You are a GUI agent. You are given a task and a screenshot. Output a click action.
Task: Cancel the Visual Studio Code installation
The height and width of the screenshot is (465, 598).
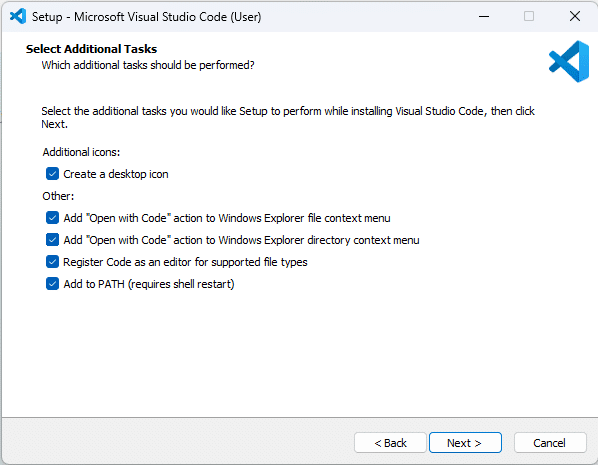(550, 442)
